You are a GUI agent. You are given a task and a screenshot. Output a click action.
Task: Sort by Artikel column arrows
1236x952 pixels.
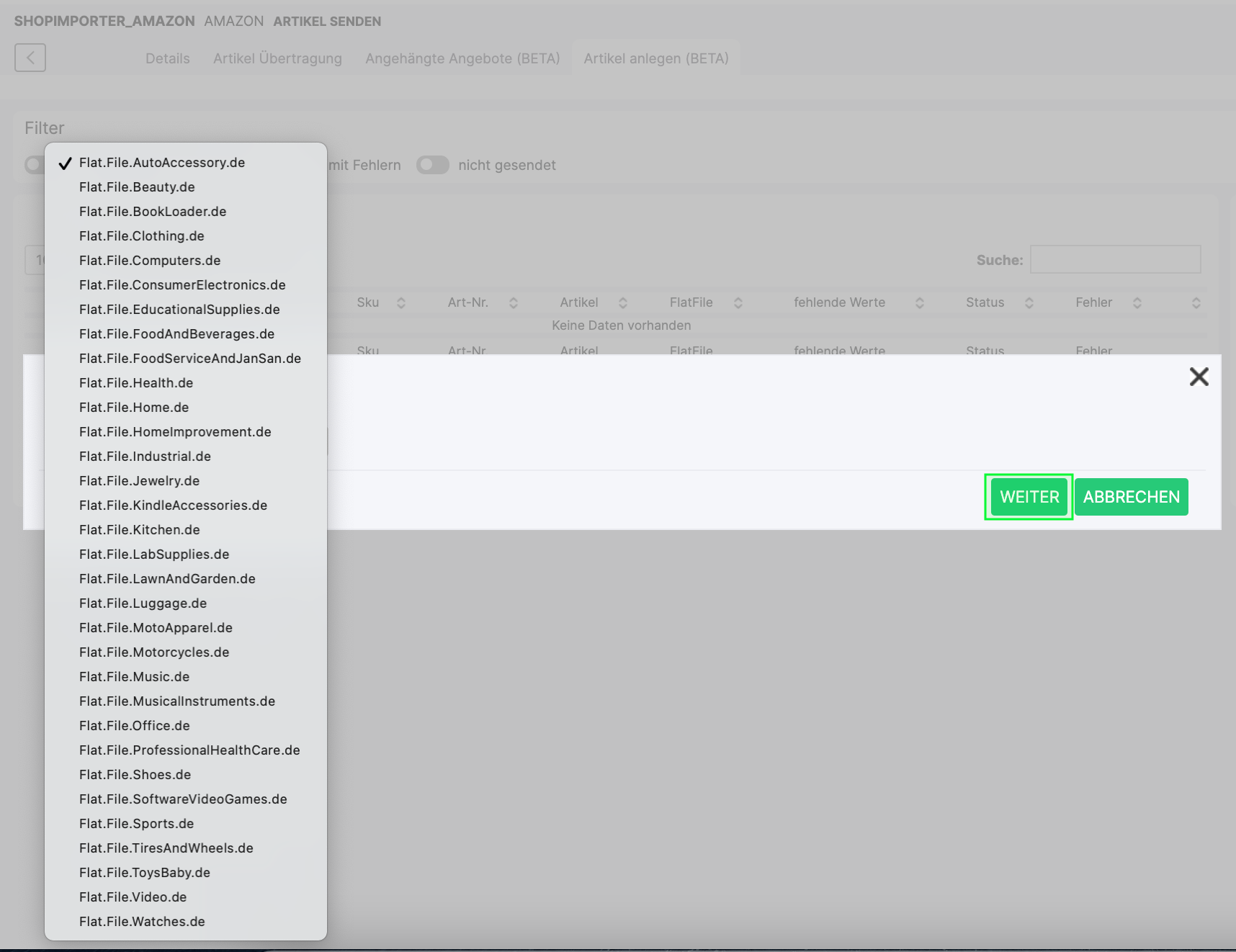[623, 303]
